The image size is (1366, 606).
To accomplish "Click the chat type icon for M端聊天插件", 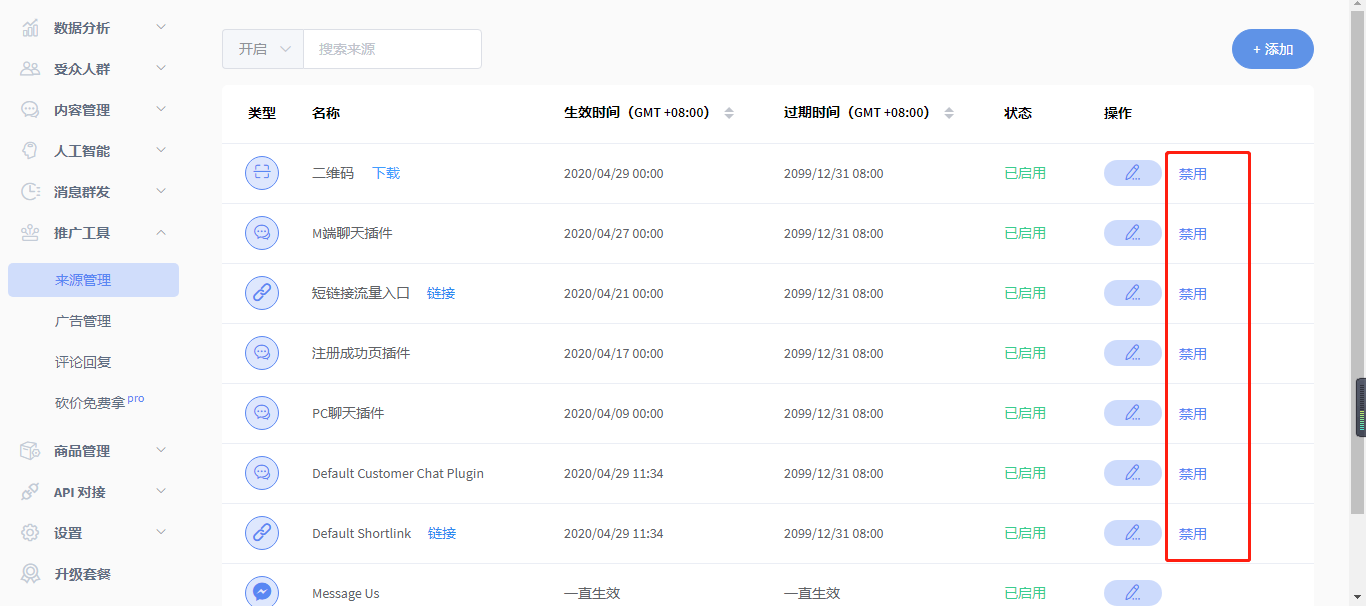I will coord(262,233).
